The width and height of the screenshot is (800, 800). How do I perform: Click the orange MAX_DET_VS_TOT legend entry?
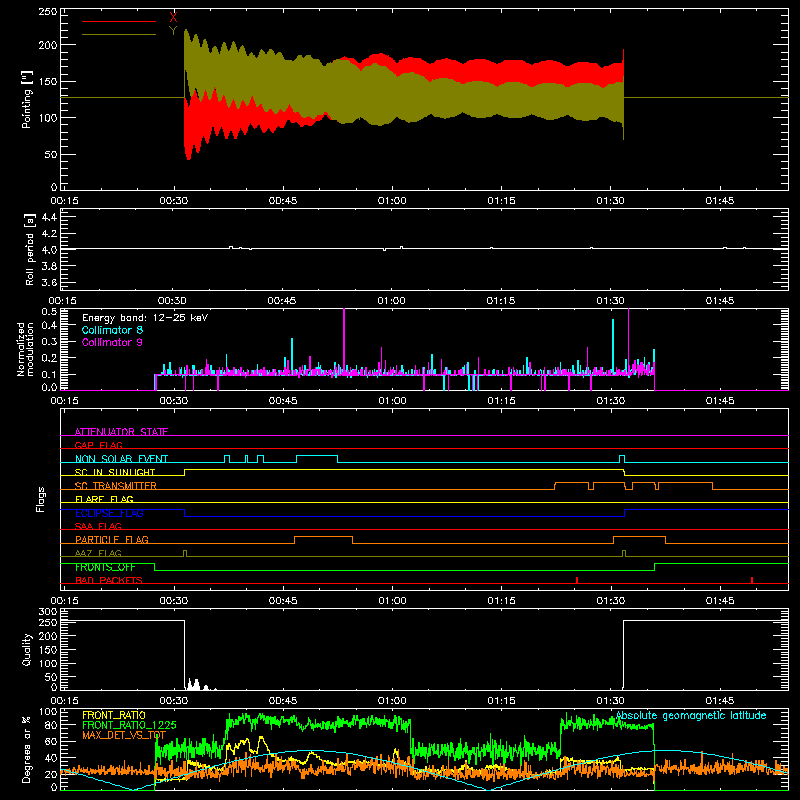click(124, 735)
